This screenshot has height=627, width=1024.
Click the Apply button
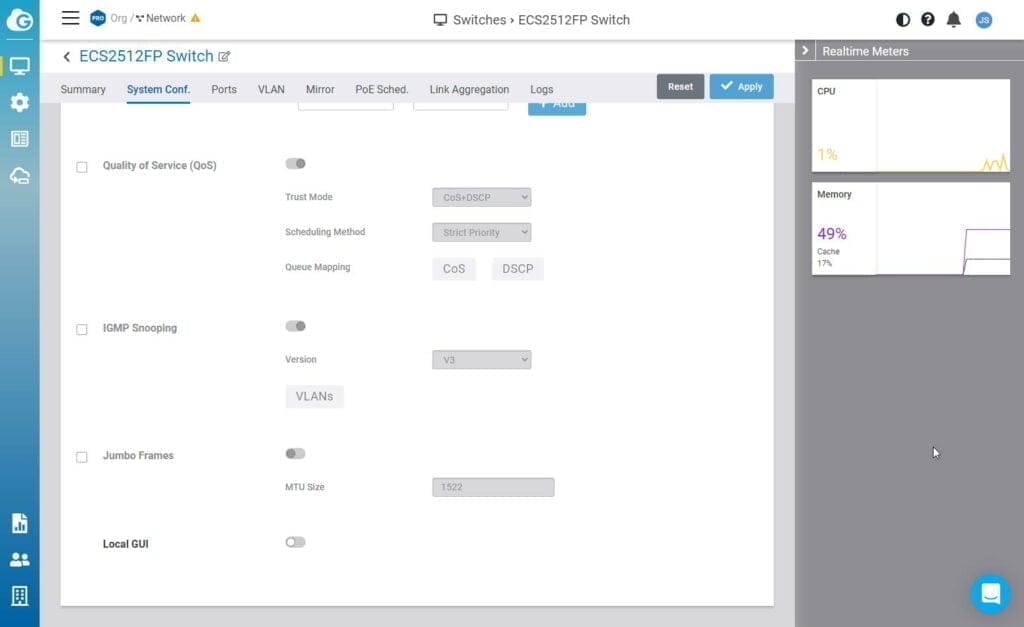click(x=741, y=87)
